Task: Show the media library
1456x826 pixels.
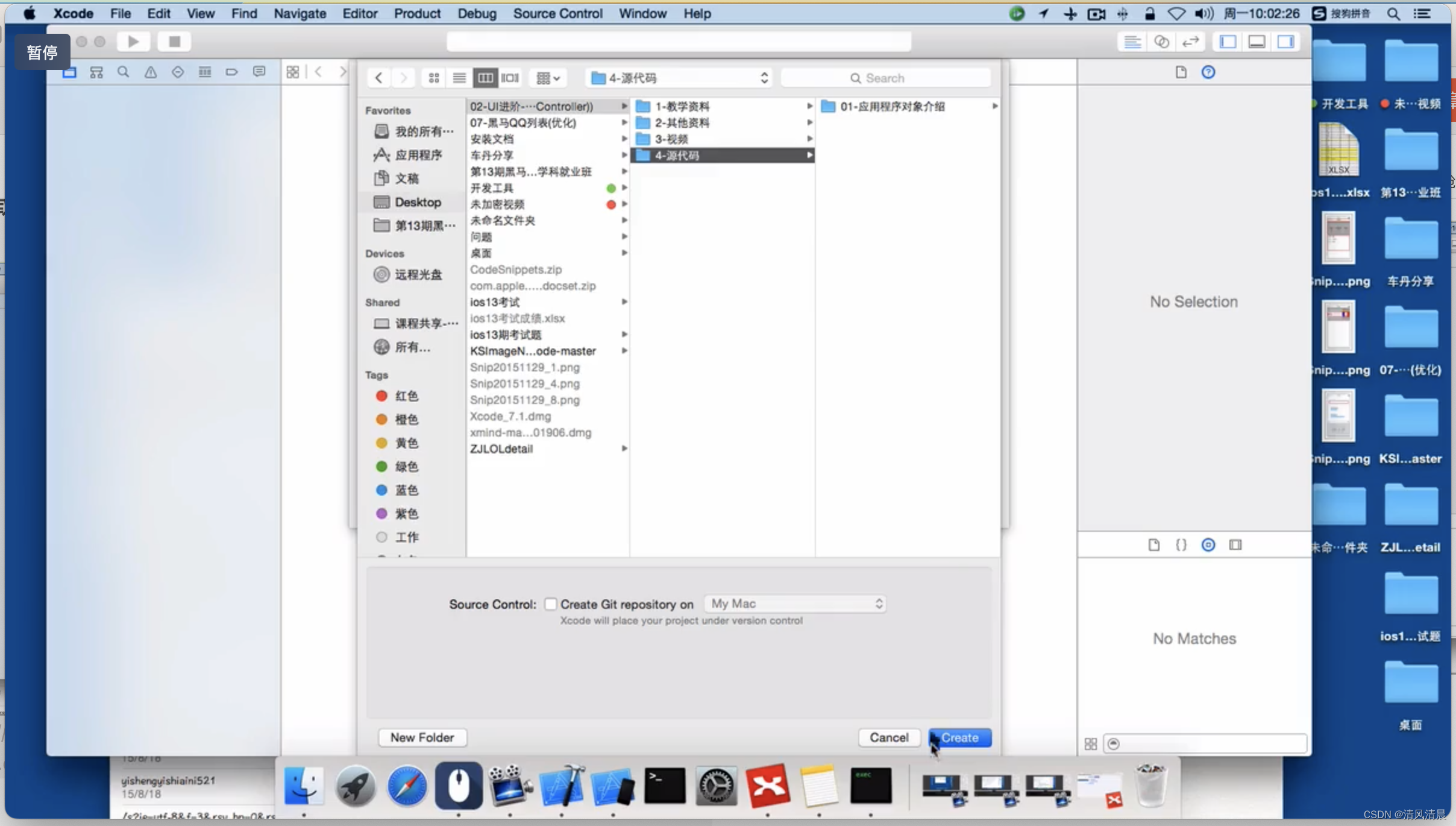Action: [1235, 545]
